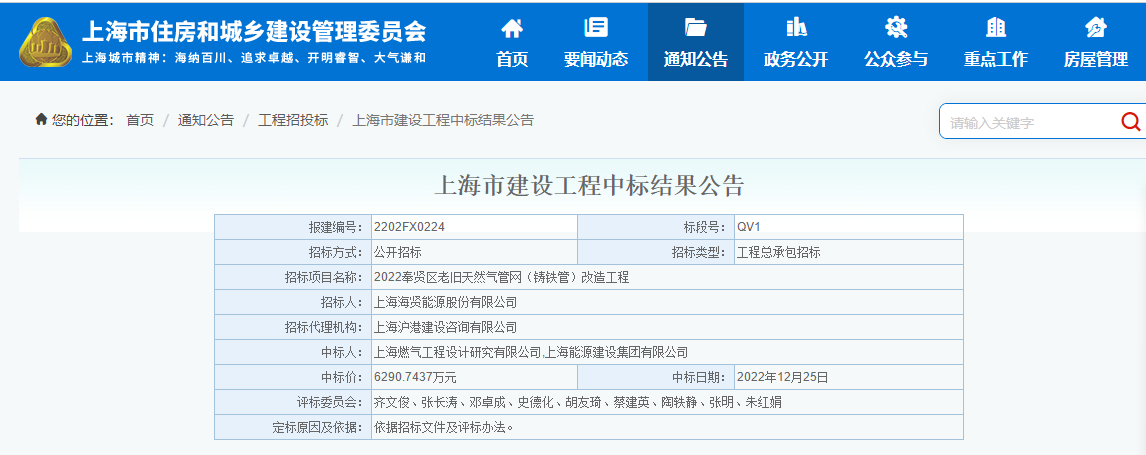Click the gold committee logo emblem
Viewport: 1146px width, 455px height.
tap(45, 42)
